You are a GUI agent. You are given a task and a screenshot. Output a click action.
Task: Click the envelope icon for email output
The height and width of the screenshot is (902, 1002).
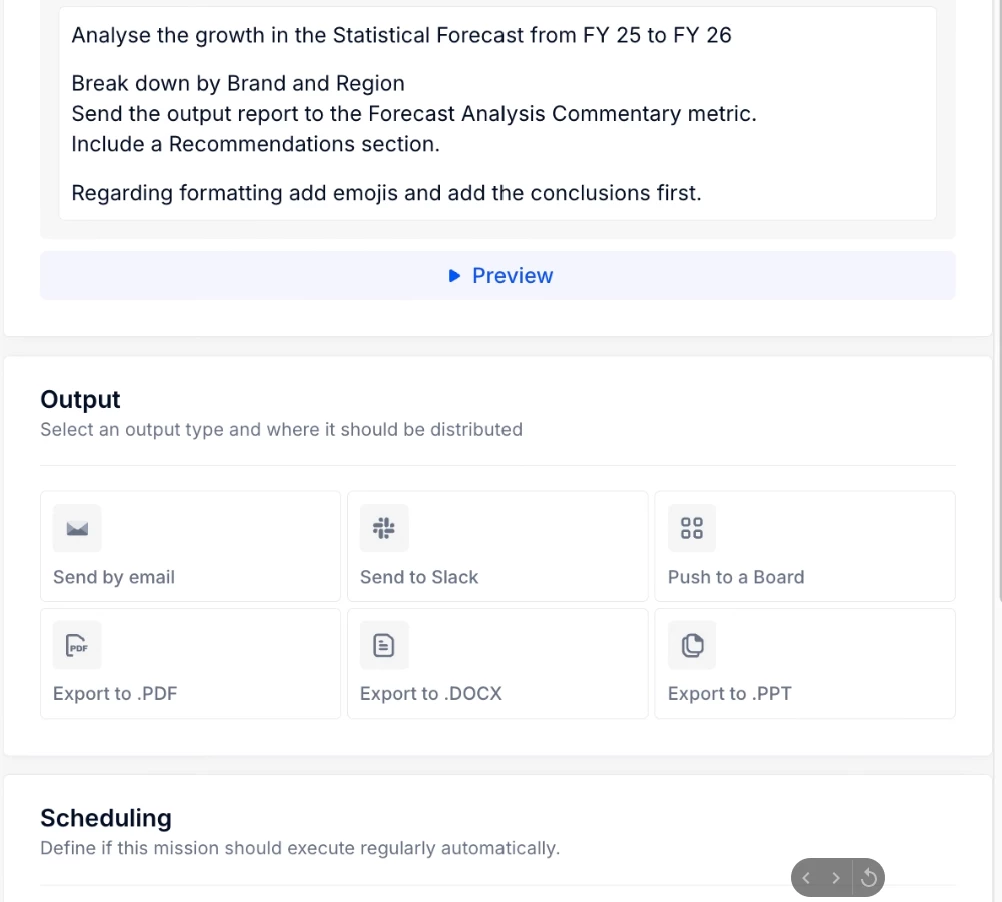click(77, 528)
